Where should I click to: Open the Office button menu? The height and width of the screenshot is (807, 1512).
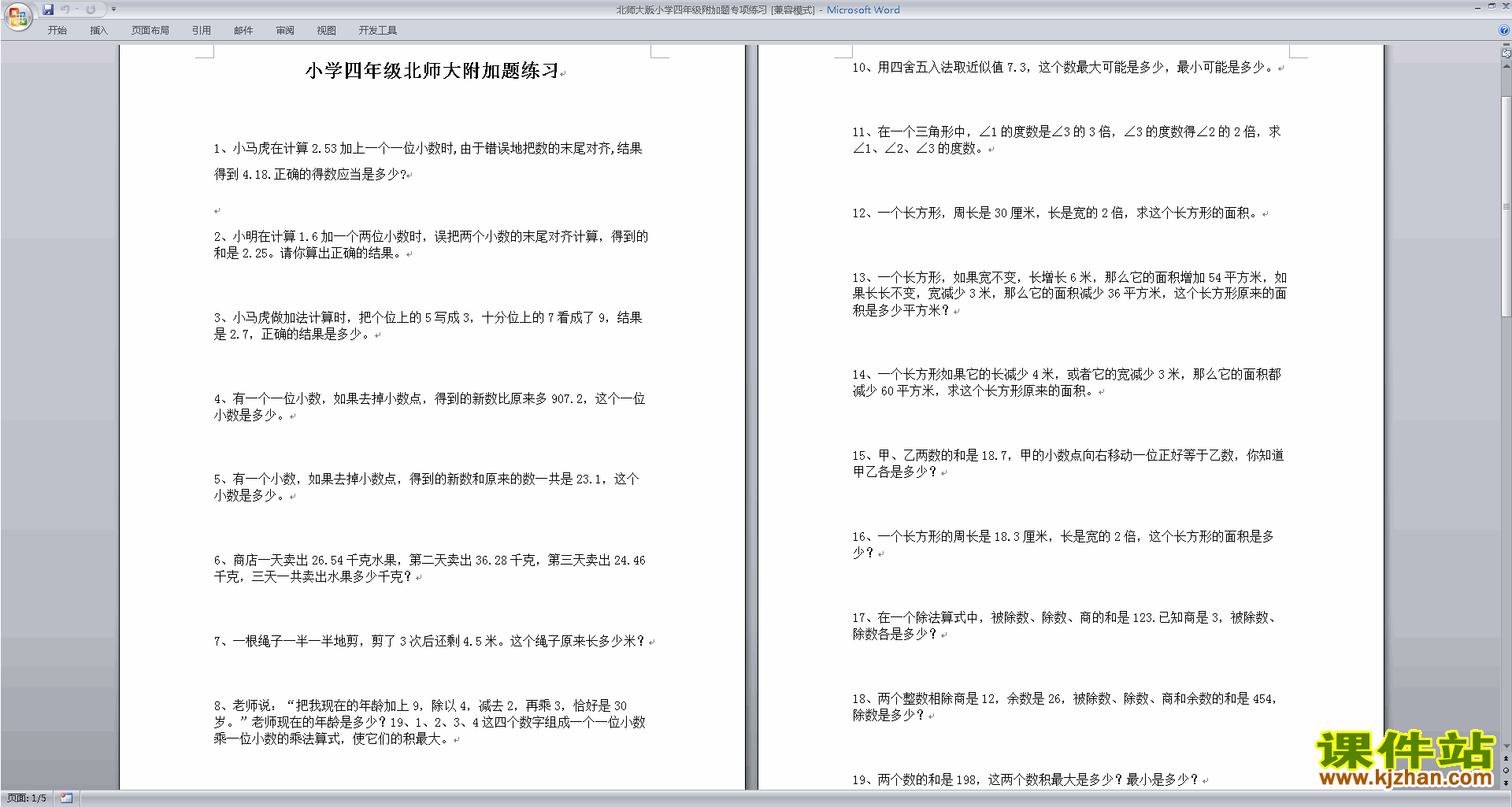[17, 16]
